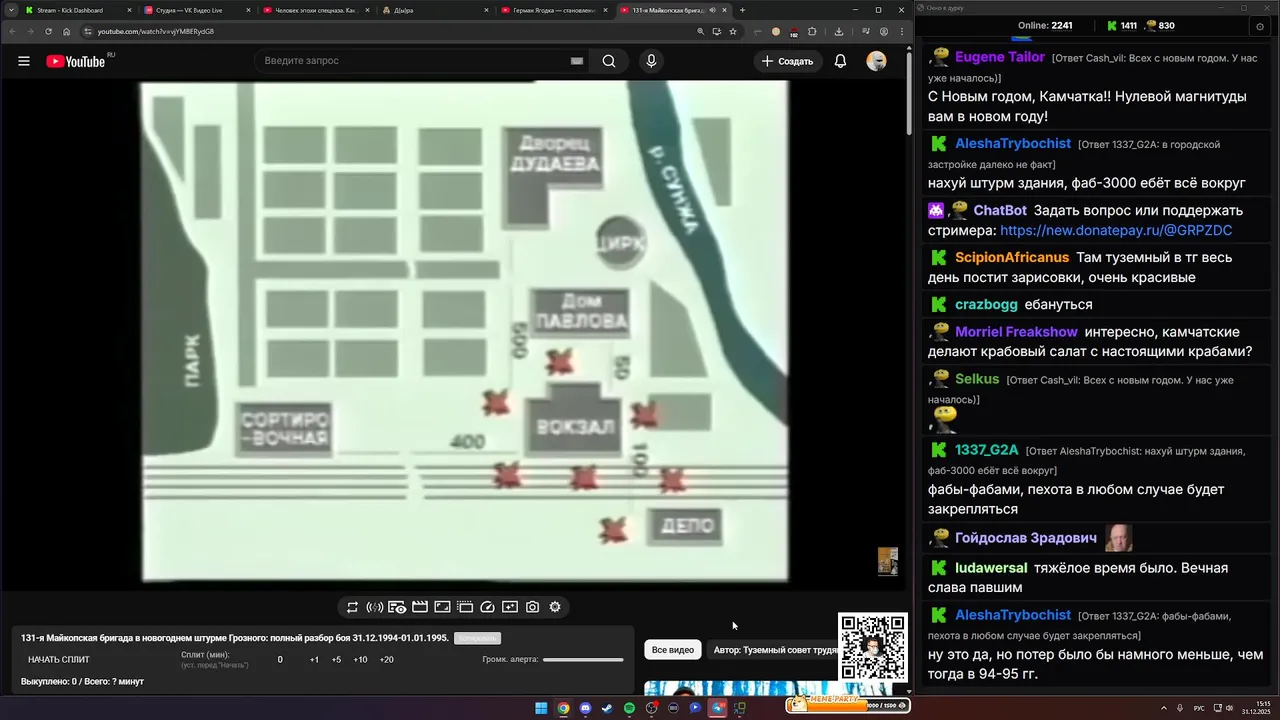The image size is (1280, 720).
Task: Take a screenshot with the camera icon
Action: (532, 607)
